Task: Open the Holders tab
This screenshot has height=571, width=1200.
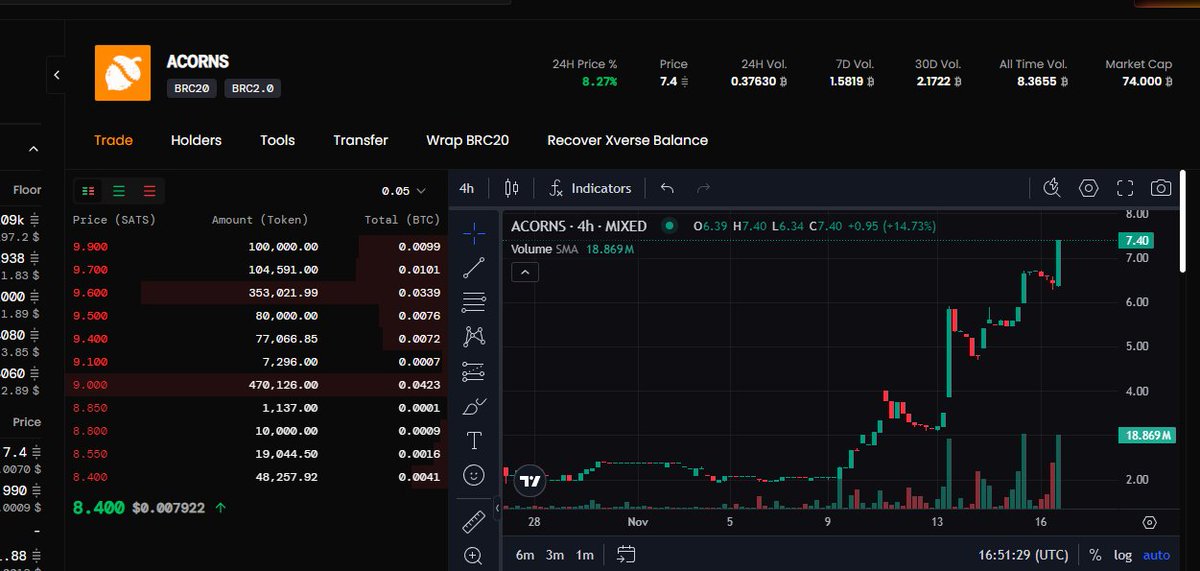Action: [x=196, y=140]
